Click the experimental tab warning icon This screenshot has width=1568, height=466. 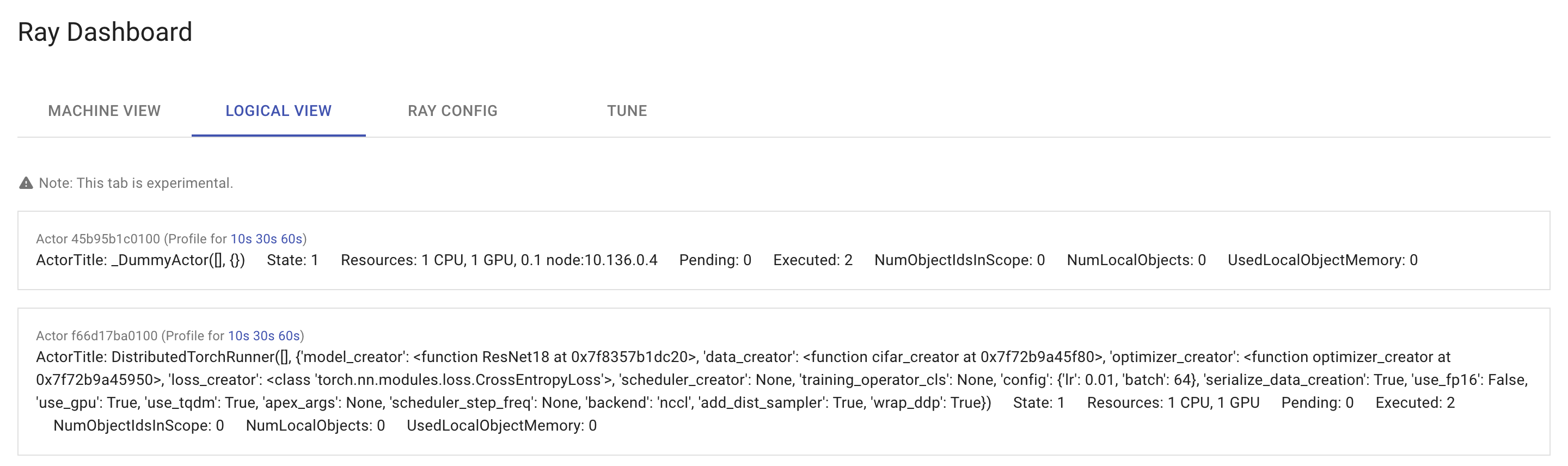coord(25,182)
